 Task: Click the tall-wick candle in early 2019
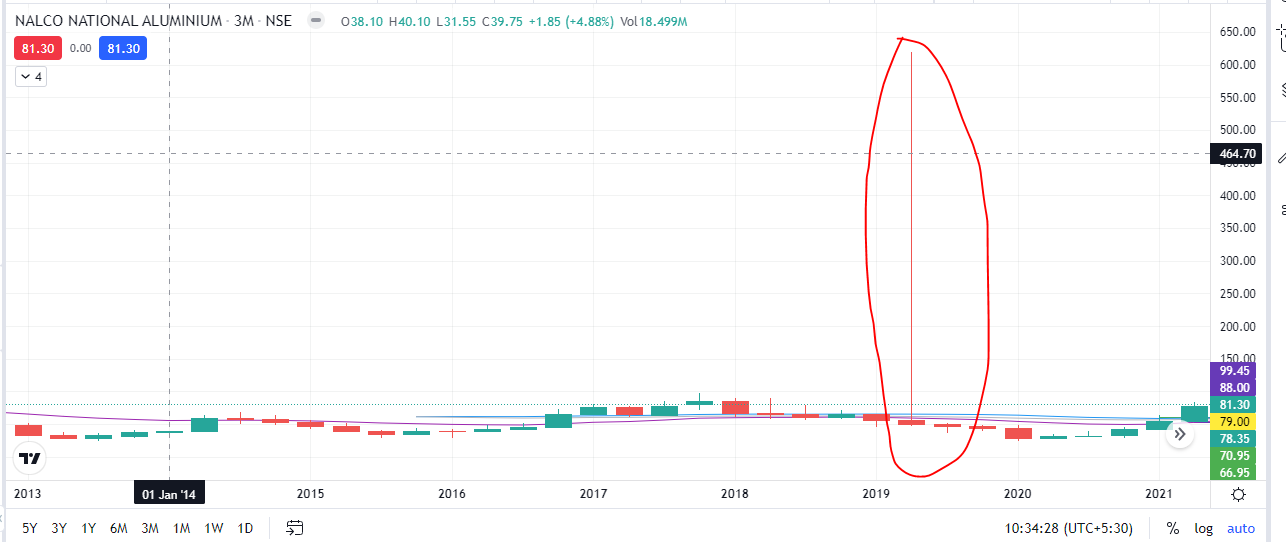912,423
